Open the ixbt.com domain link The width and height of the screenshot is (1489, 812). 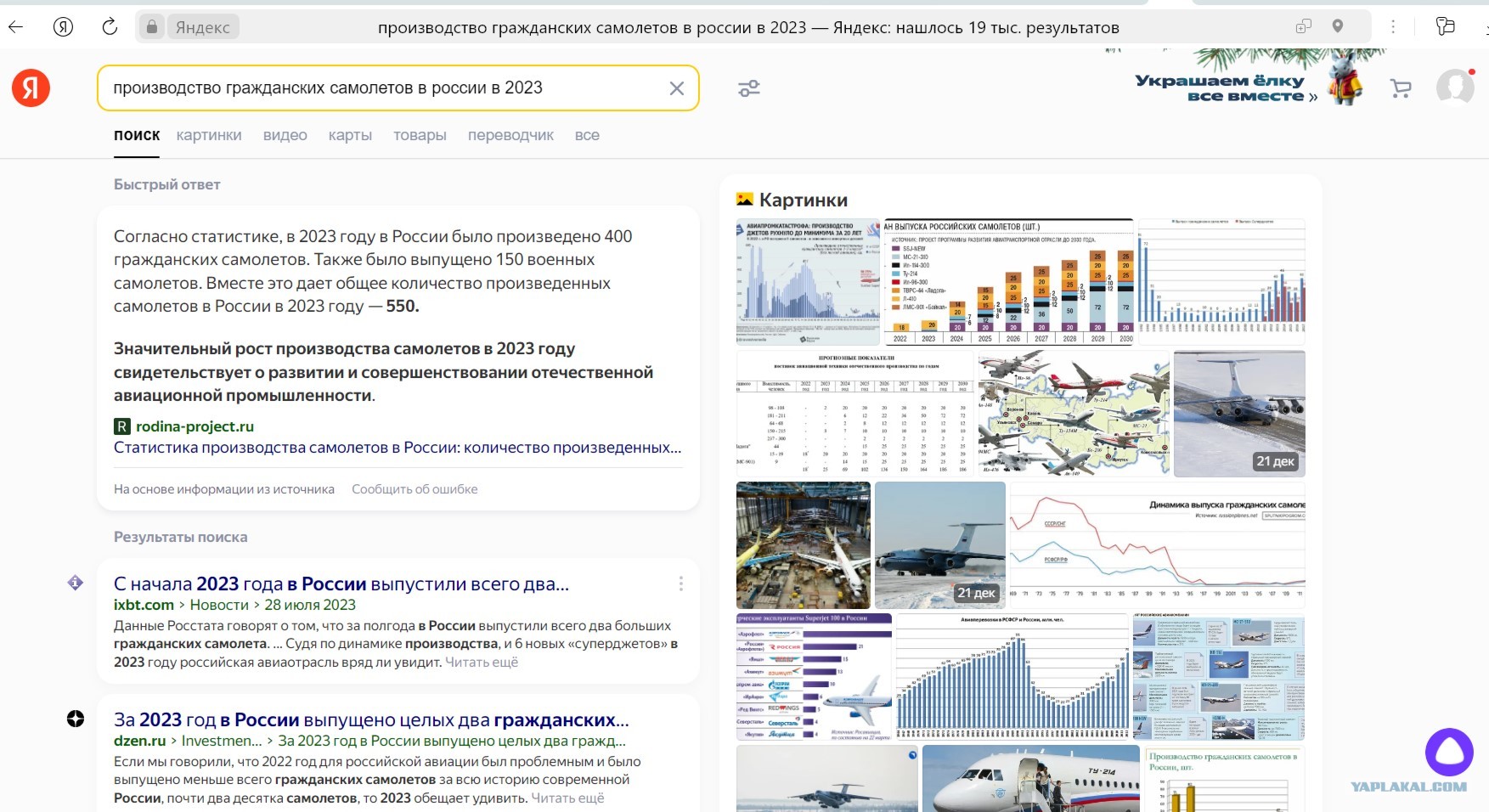coord(144,605)
